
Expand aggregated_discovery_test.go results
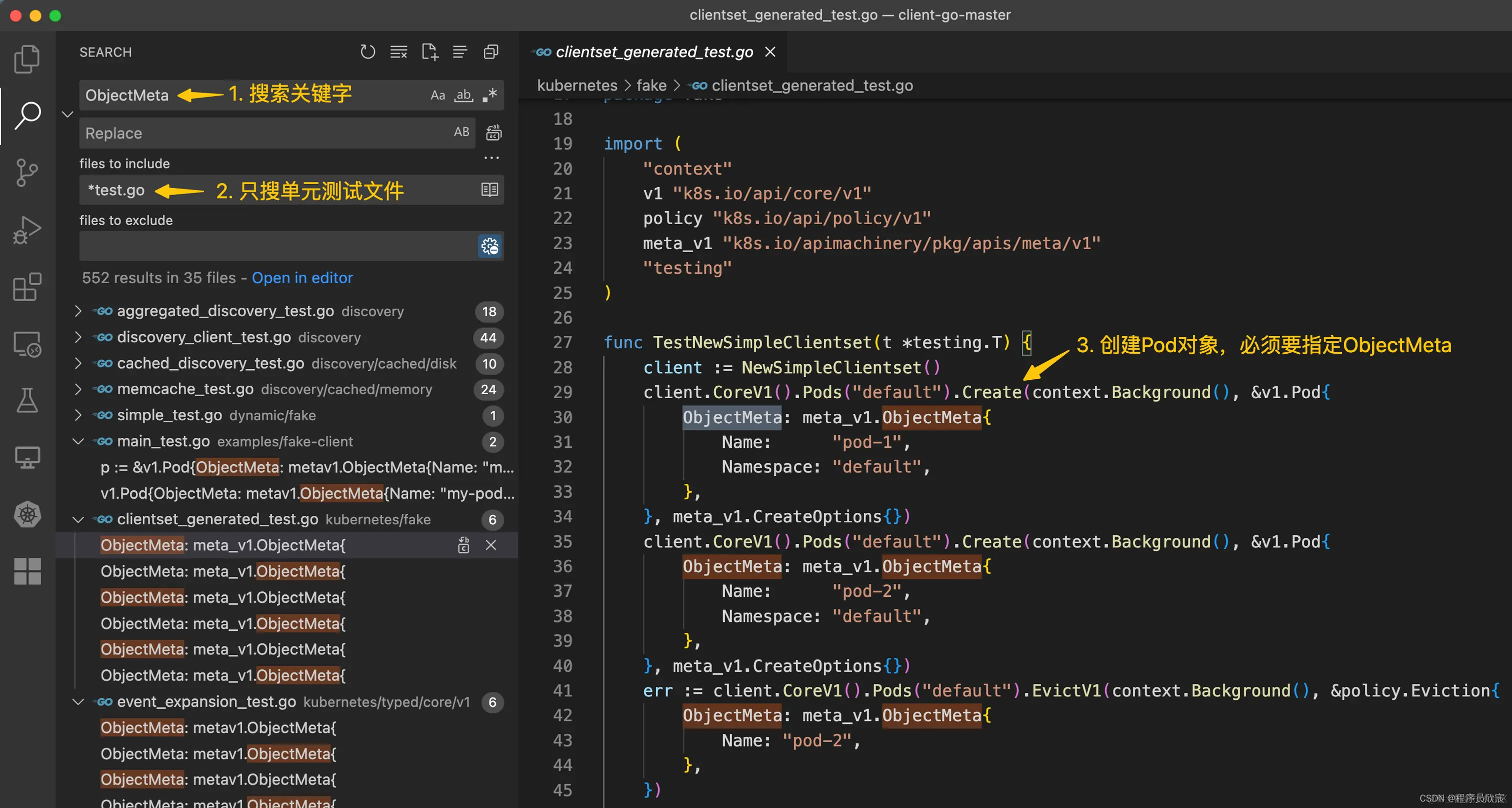click(77, 311)
